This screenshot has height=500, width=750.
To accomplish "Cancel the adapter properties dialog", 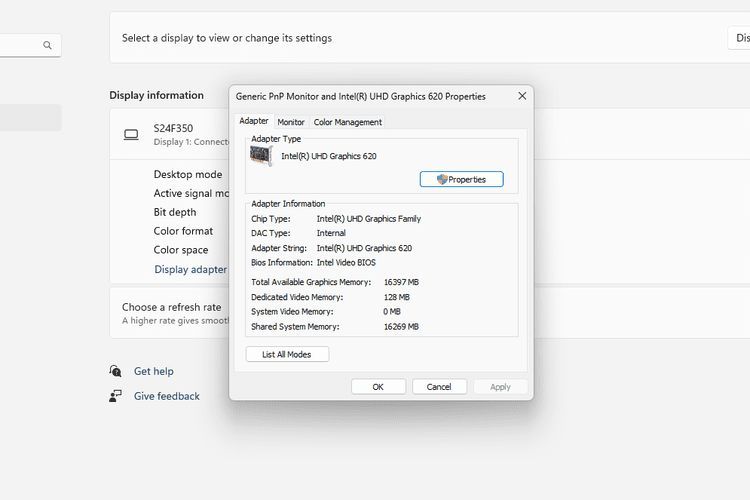I will tap(439, 387).
